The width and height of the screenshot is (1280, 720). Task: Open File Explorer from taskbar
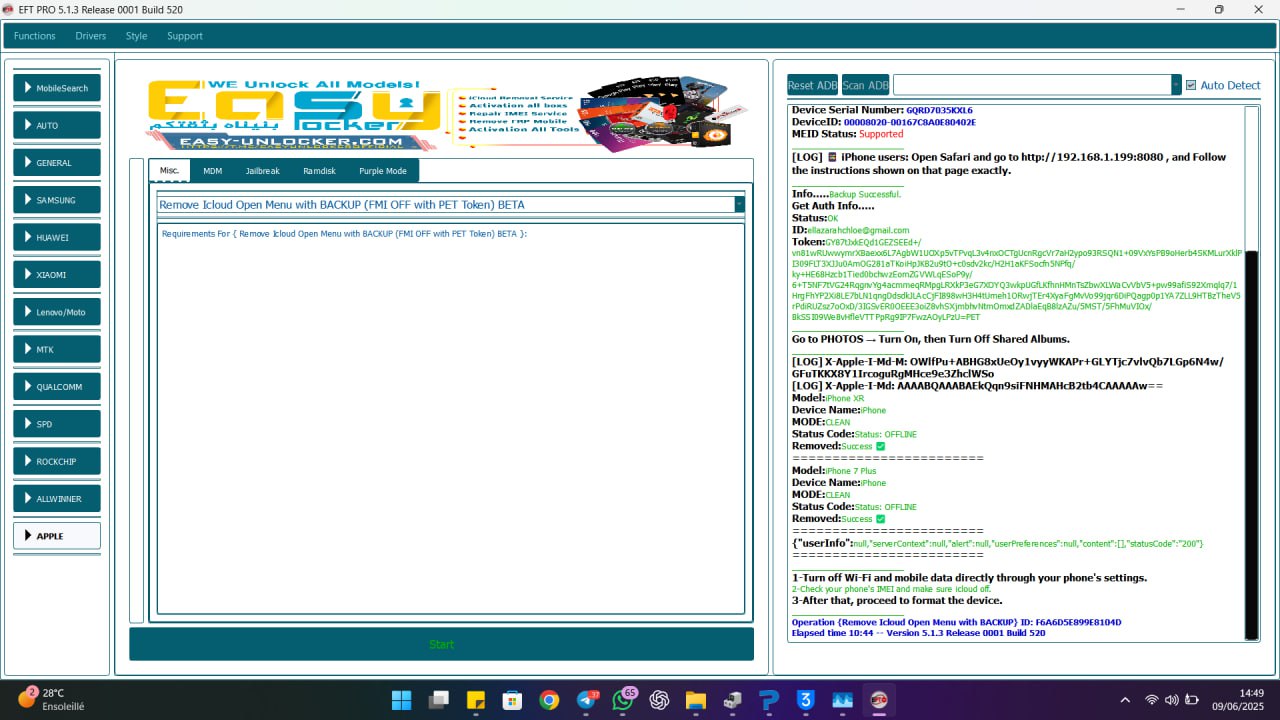click(696, 700)
